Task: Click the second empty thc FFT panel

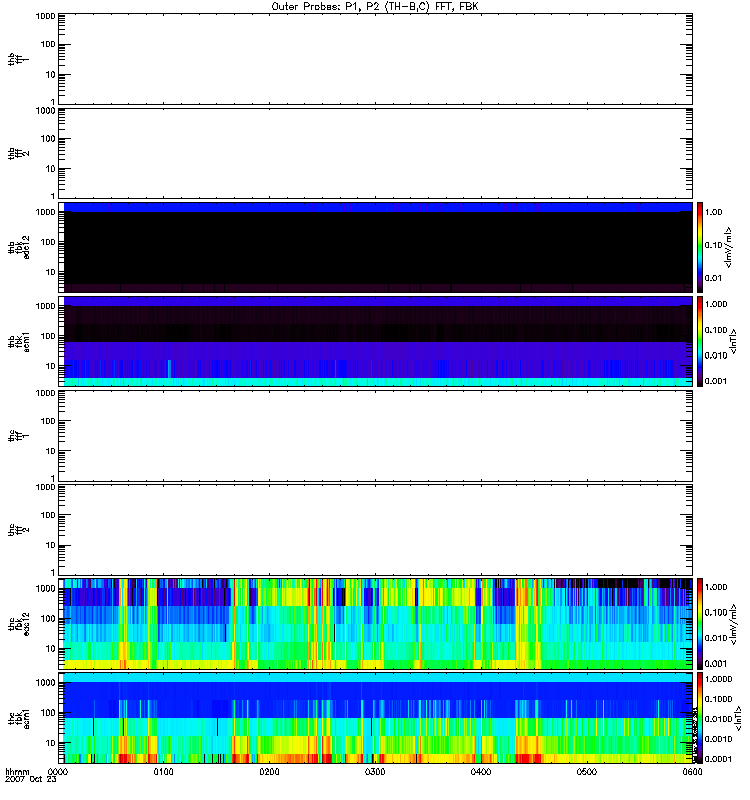Action: pos(376,529)
